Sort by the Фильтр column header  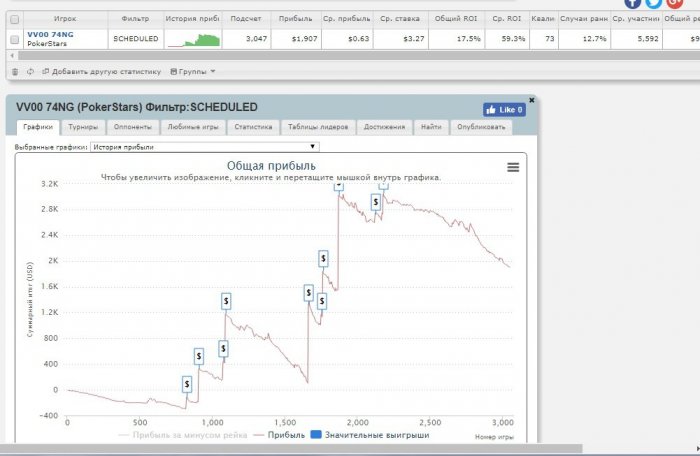tap(135, 19)
